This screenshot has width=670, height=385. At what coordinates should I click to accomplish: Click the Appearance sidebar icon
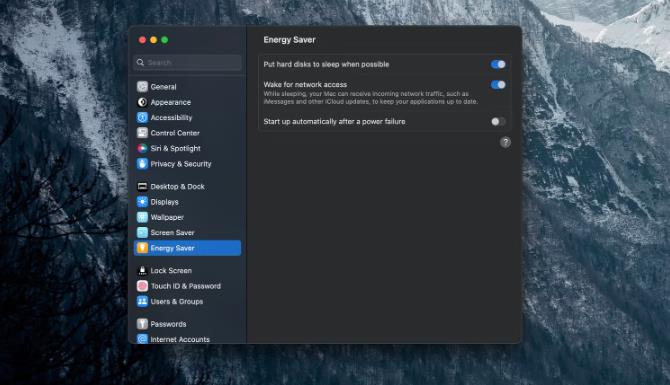[x=142, y=102]
